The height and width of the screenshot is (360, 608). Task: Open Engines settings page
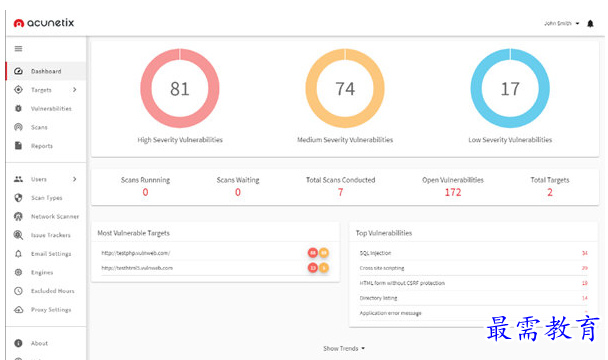click(46, 272)
